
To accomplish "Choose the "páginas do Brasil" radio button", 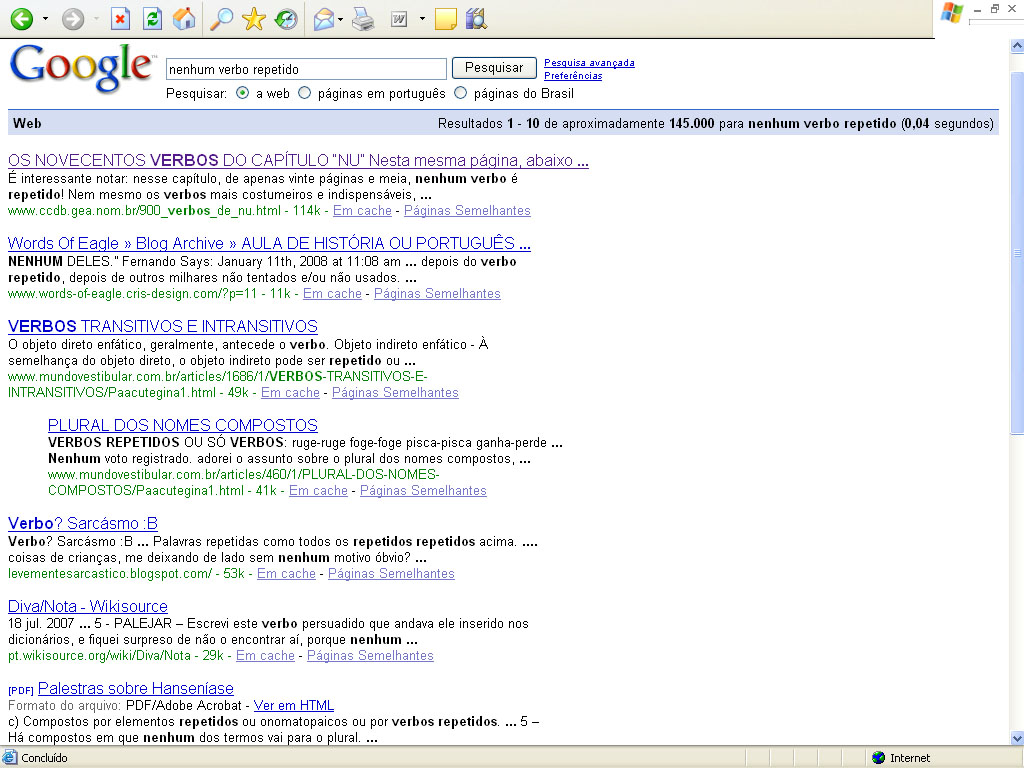I will point(461,93).
